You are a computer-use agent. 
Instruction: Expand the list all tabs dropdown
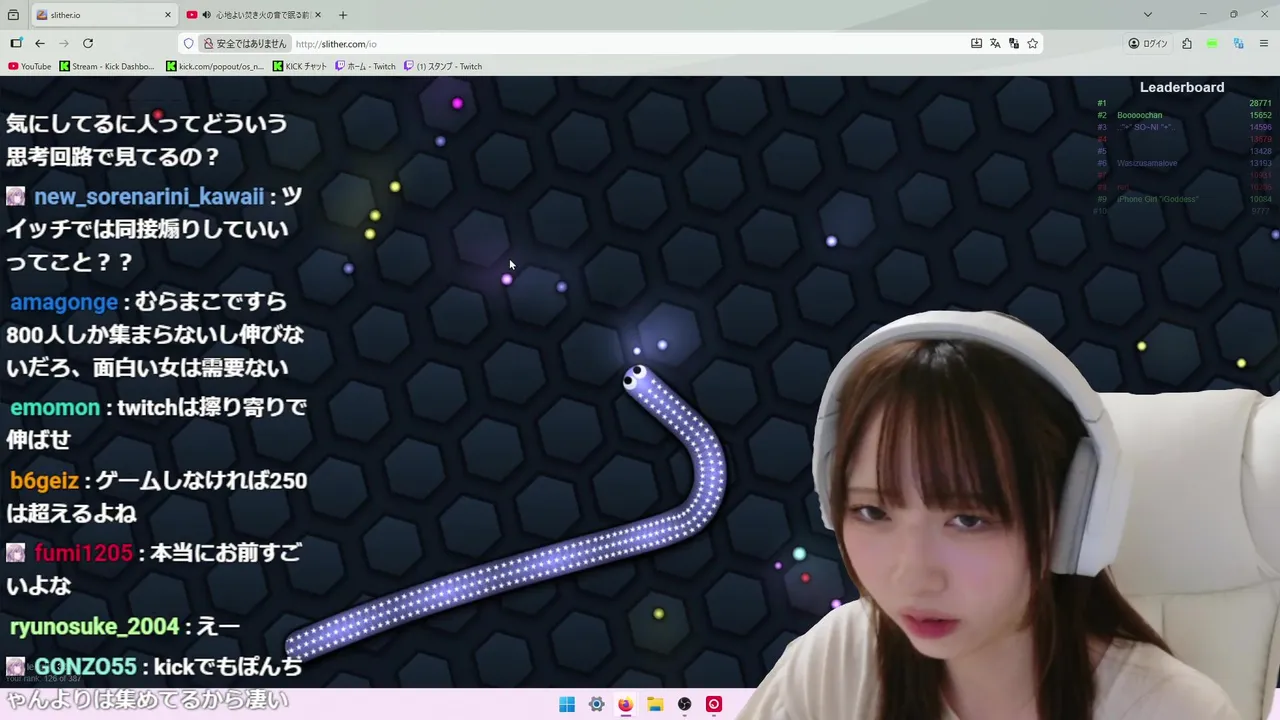point(1148,15)
